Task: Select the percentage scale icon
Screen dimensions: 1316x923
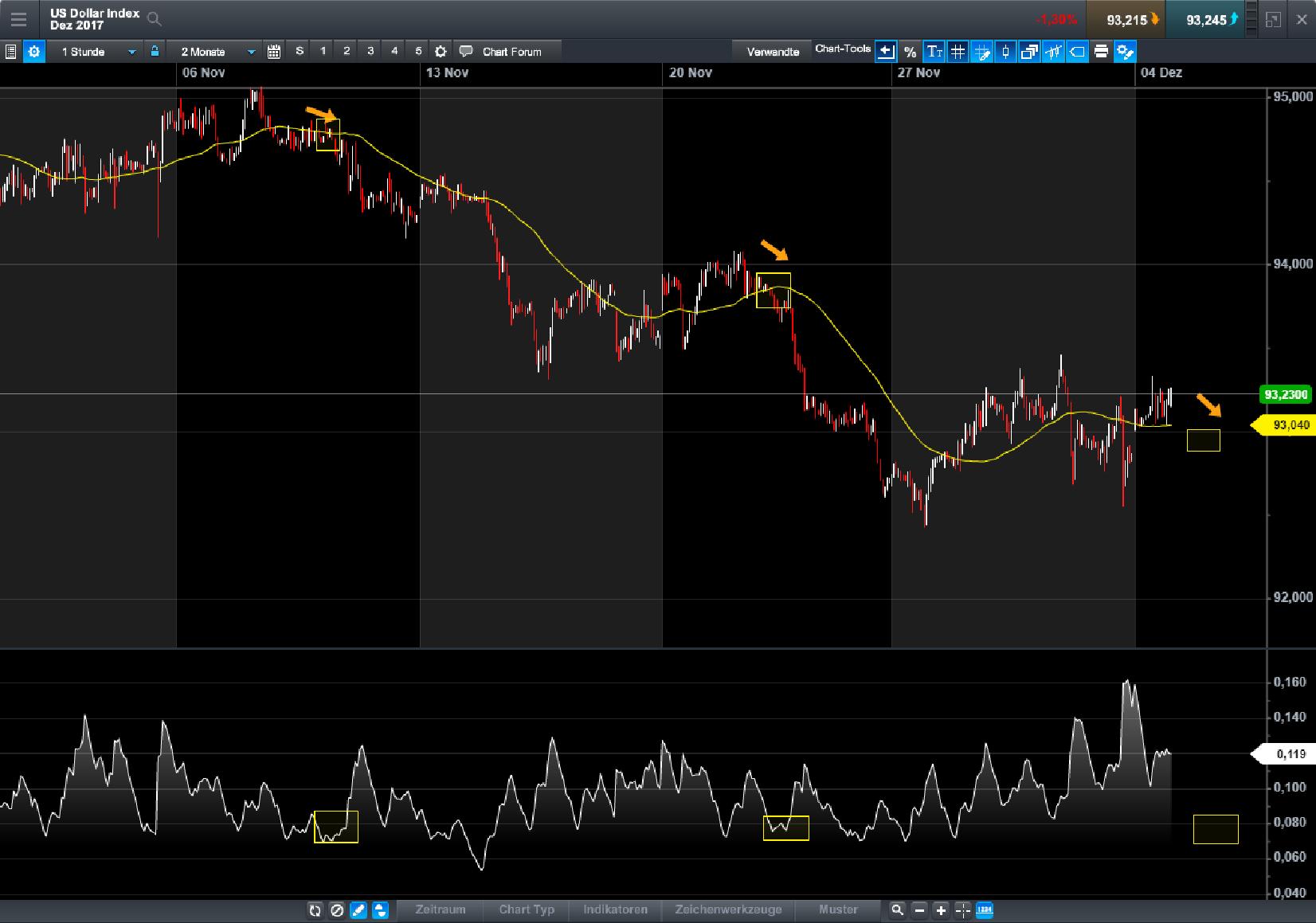Action: pyautogui.click(x=910, y=51)
